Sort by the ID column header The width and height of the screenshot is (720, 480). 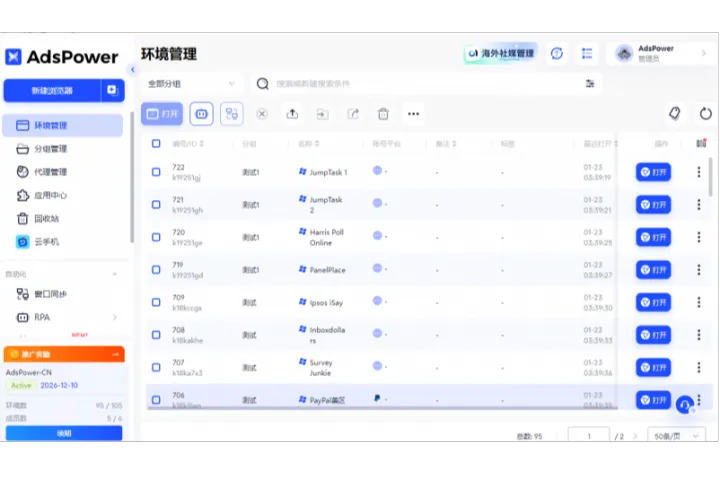[x=188, y=144]
